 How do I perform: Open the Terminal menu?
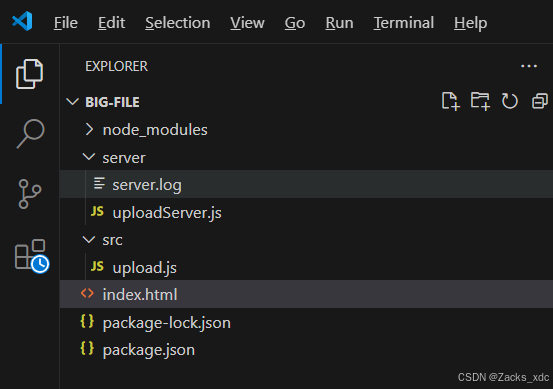pyautogui.click(x=404, y=23)
